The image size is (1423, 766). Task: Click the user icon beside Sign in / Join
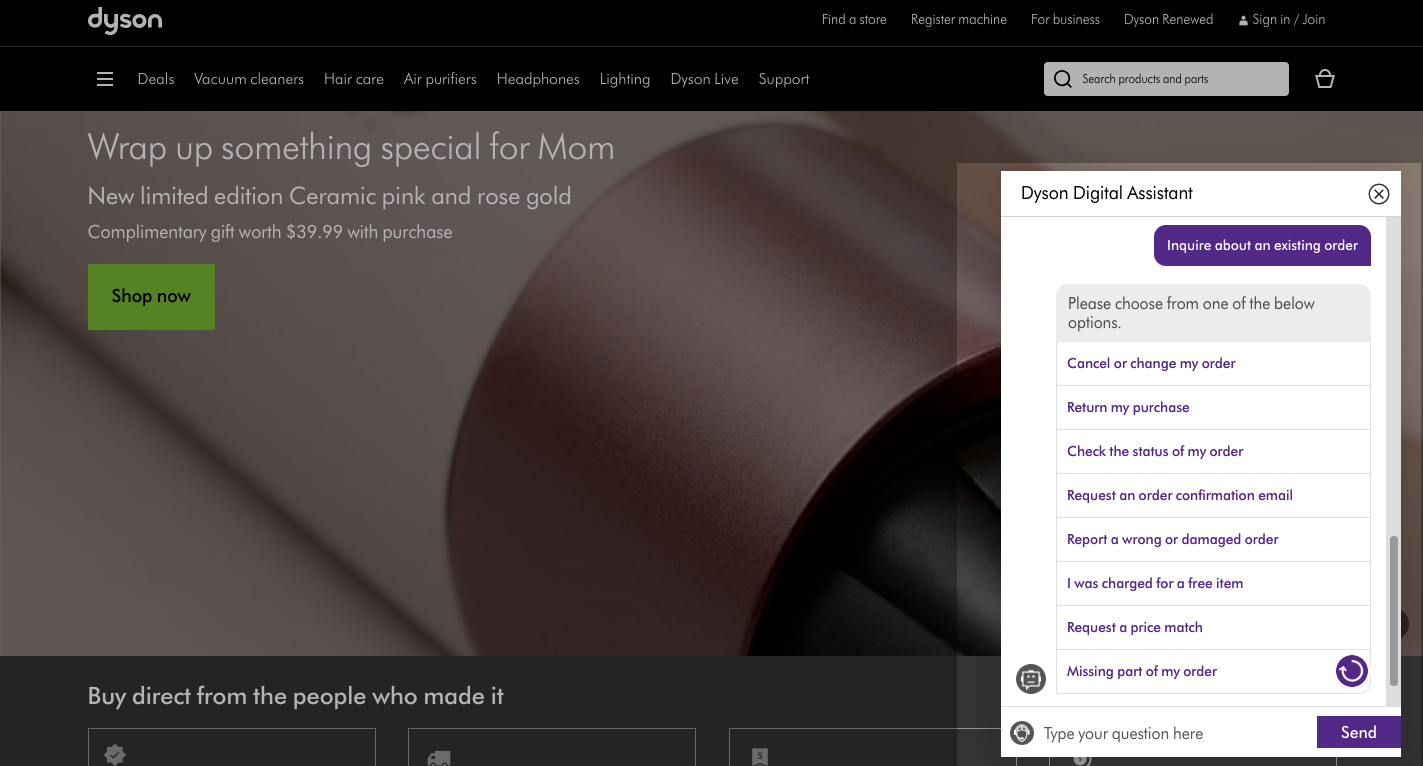click(1243, 20)
